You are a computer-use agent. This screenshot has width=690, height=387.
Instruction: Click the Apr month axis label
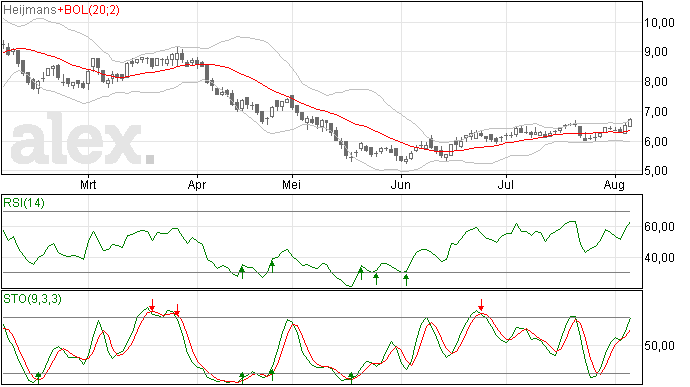point(197,185)
